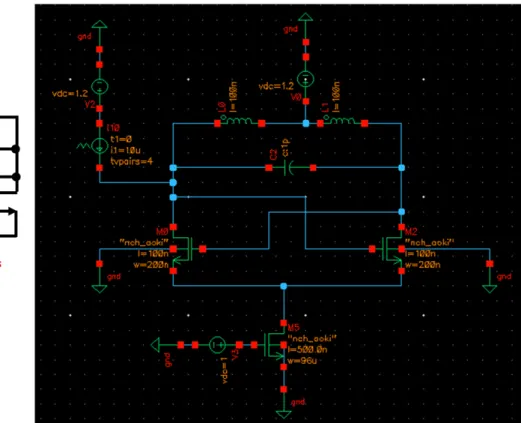This screenshot has height=423, width=521.
Task: Select tail transistor M5
Action: pyautogui.click(x=274, y=345)
